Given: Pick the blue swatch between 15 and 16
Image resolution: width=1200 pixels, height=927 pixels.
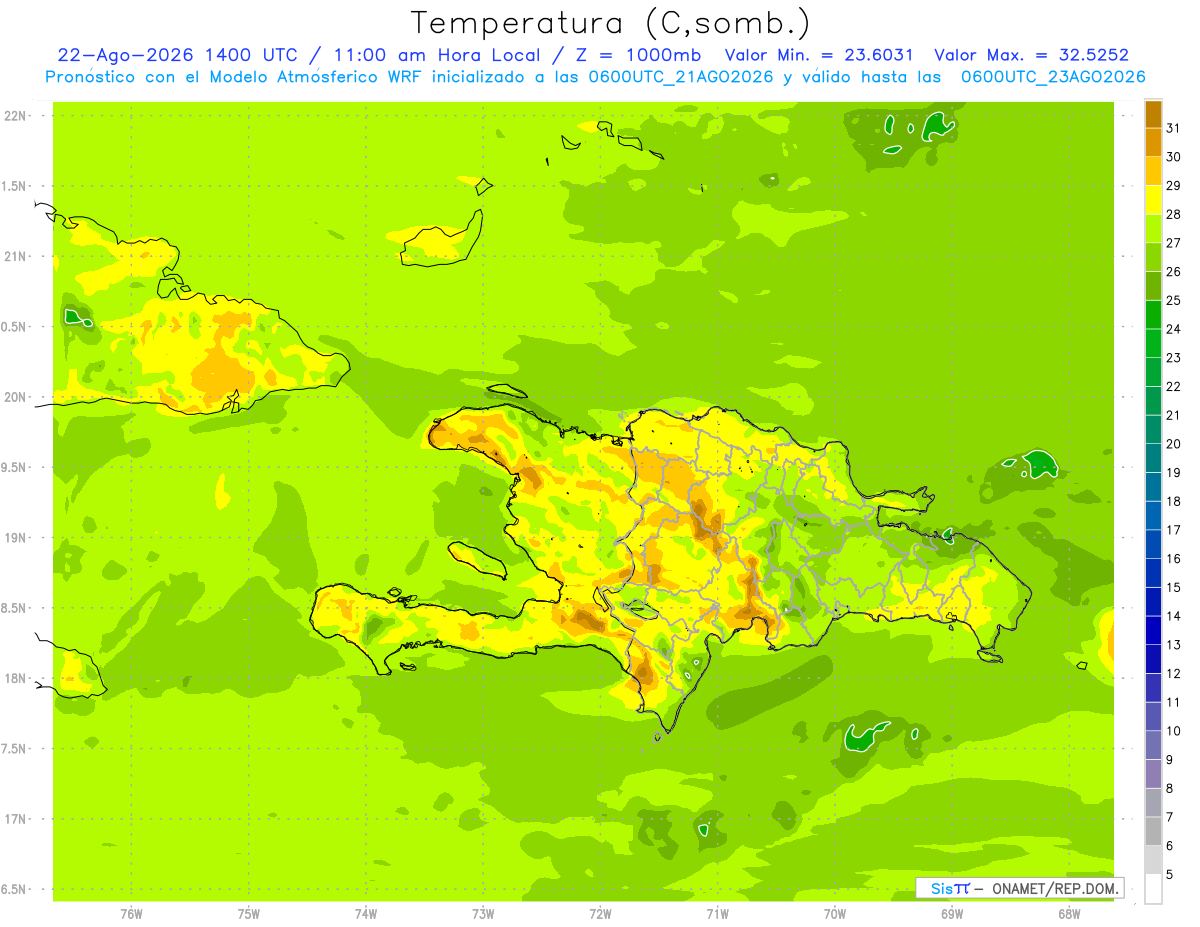Looking at the screenshot, I should point(1153,573).
